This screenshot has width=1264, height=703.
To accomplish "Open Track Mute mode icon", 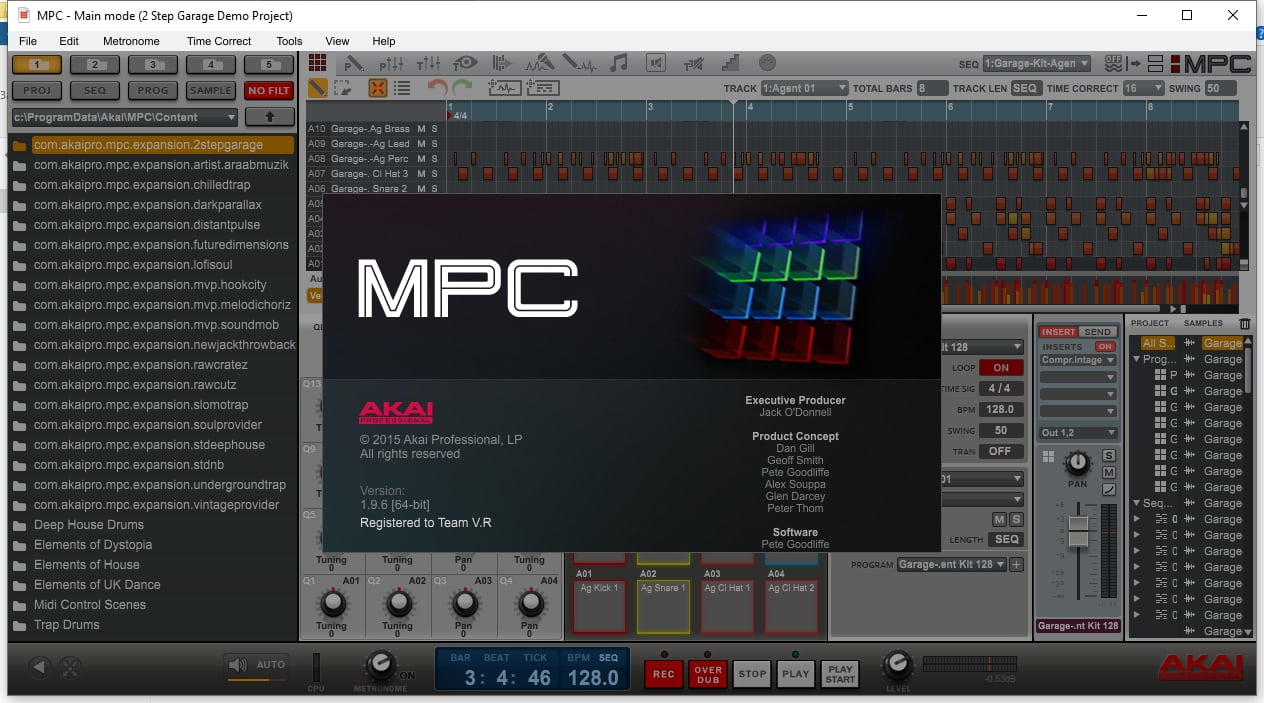I will pyautogui.click(x=693, y=63).
